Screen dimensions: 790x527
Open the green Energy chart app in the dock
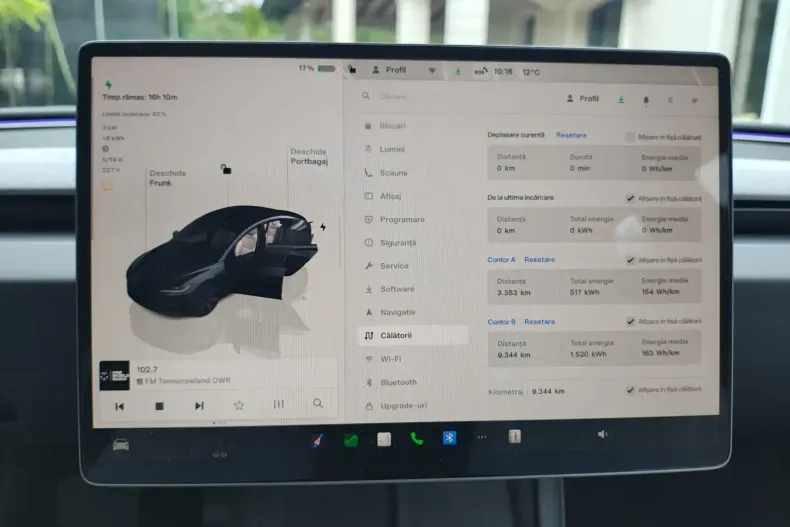[351, 440]
